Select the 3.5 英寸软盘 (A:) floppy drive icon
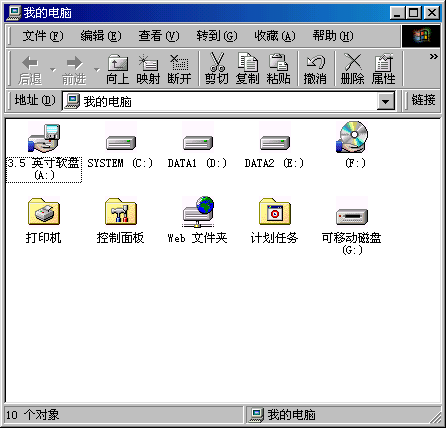 pos(44,138)
